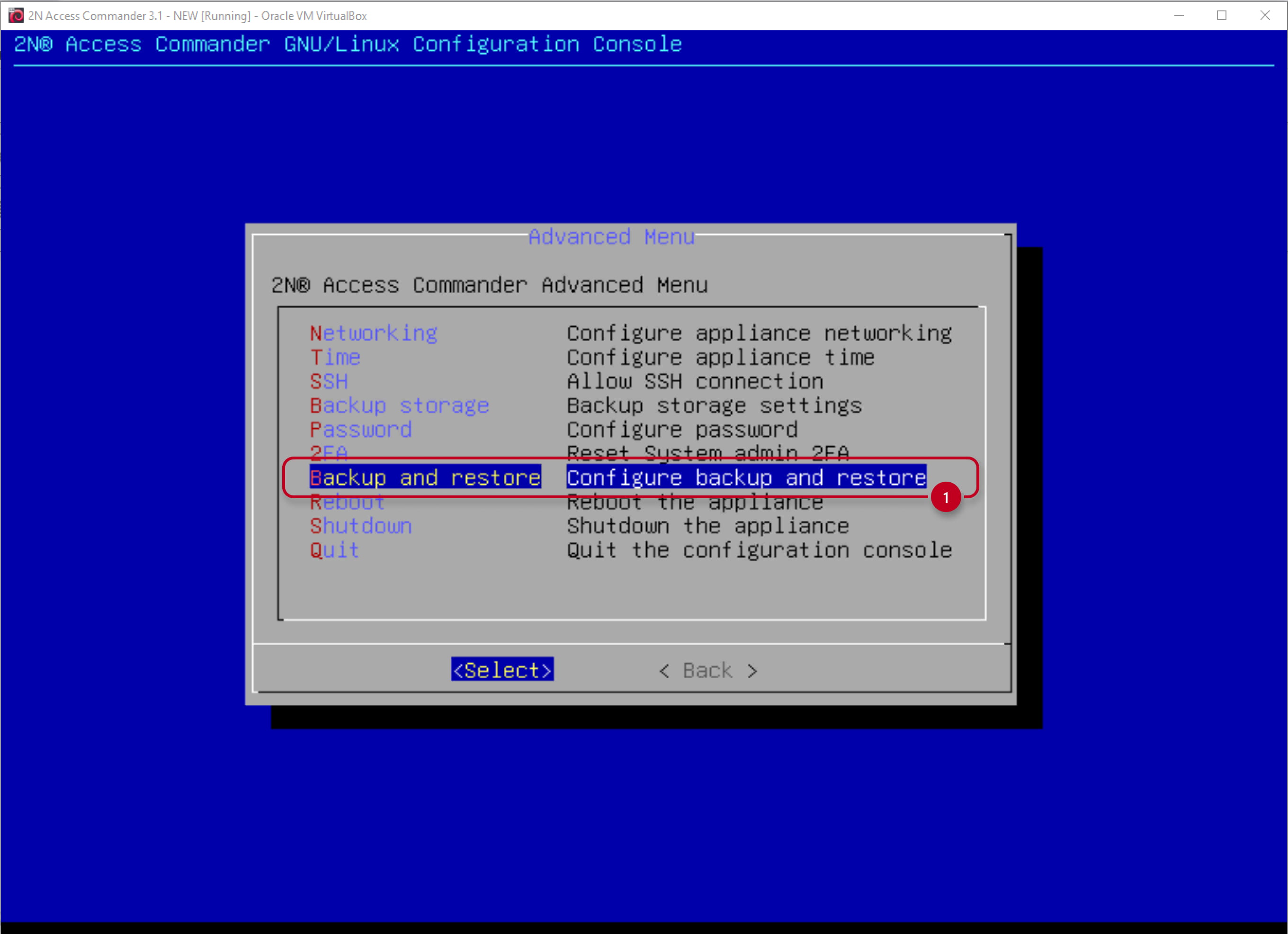Select the highlighted Backup and restore entry
This screenshot has width=1288, height=934.
tap(425, 478)
